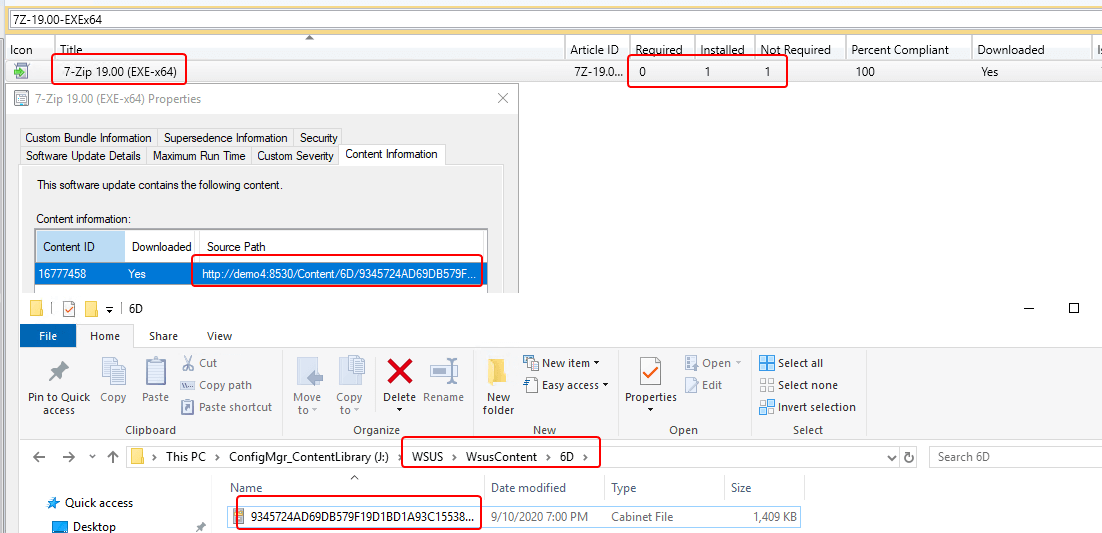Open the Security tab in Properties
The width and height of the screenshot is (1102, 533).
[319, 138]
